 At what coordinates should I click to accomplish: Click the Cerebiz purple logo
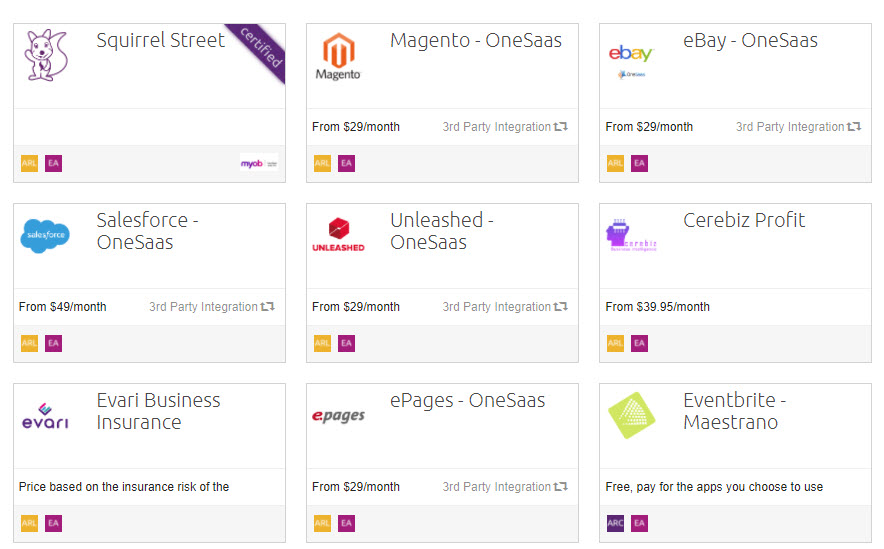point(631,236)
